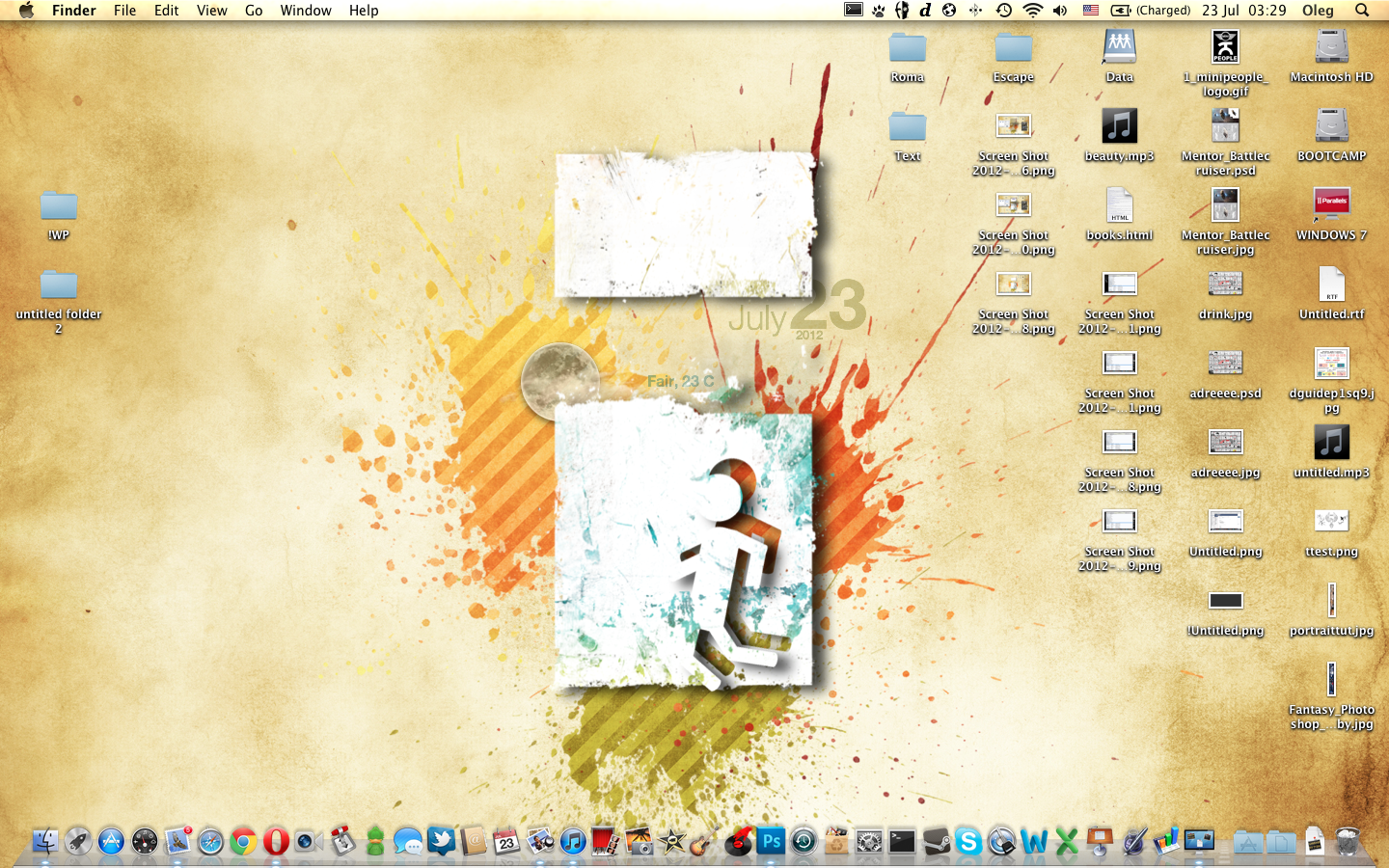The height and width of the screenshot is (868, 1389).
Task: Open the File menu
Action: tap(124, 11)
